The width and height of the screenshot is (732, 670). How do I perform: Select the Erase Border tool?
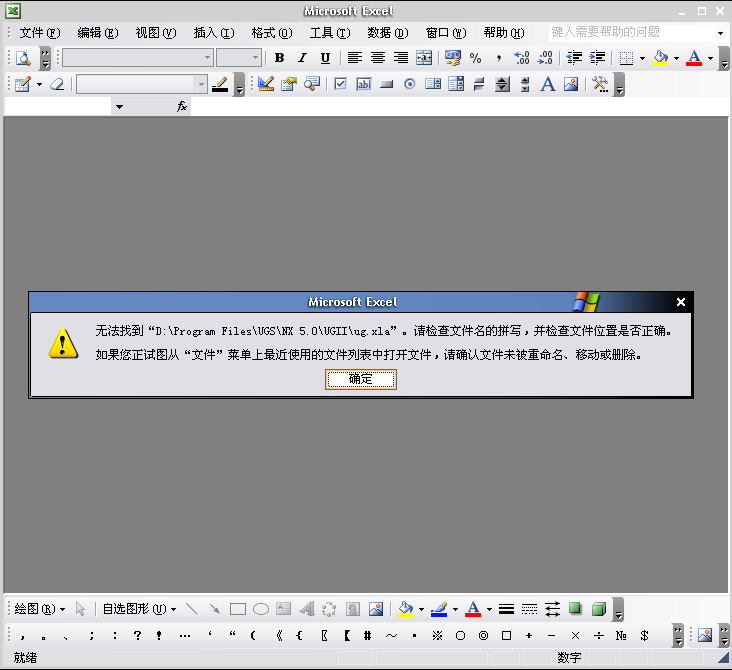57,85
